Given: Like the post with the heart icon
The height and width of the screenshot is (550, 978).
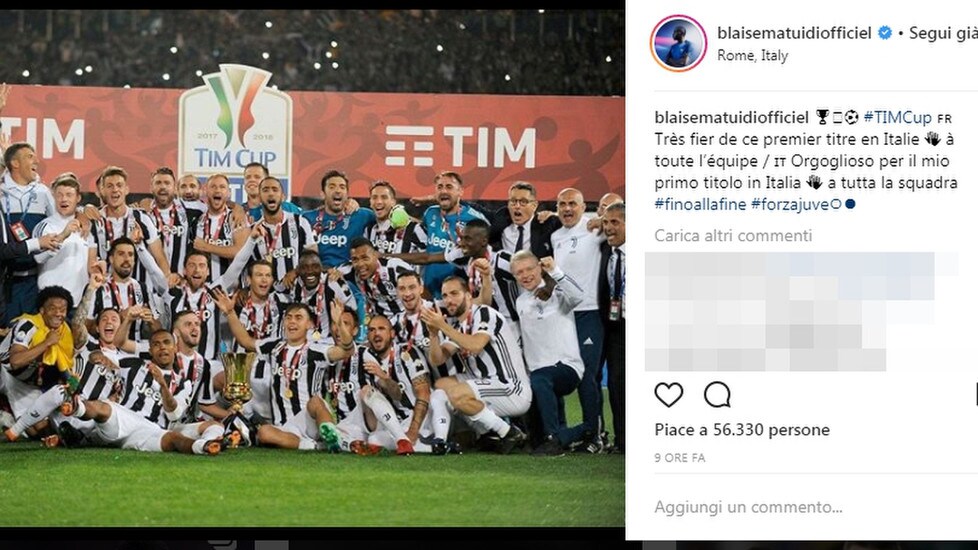Looking at the screenshot, I should (669, 395).
